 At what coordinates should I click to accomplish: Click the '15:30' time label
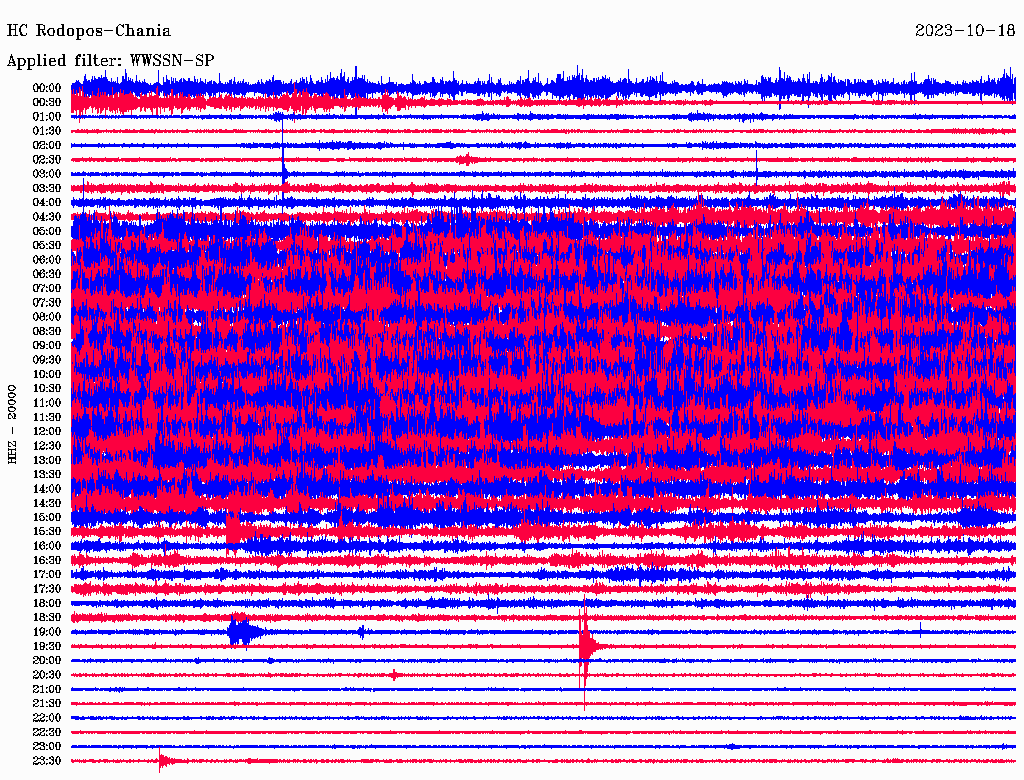[47, 532]
